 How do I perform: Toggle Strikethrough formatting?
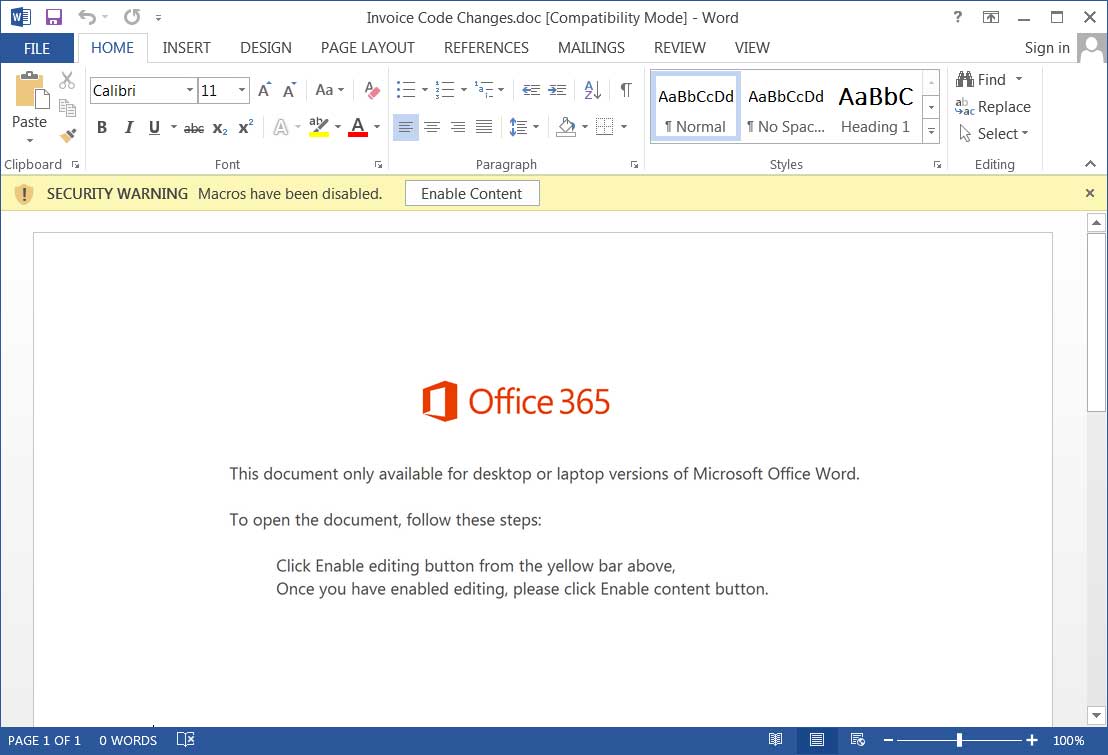pyautogui.click(x=194, y=127)
